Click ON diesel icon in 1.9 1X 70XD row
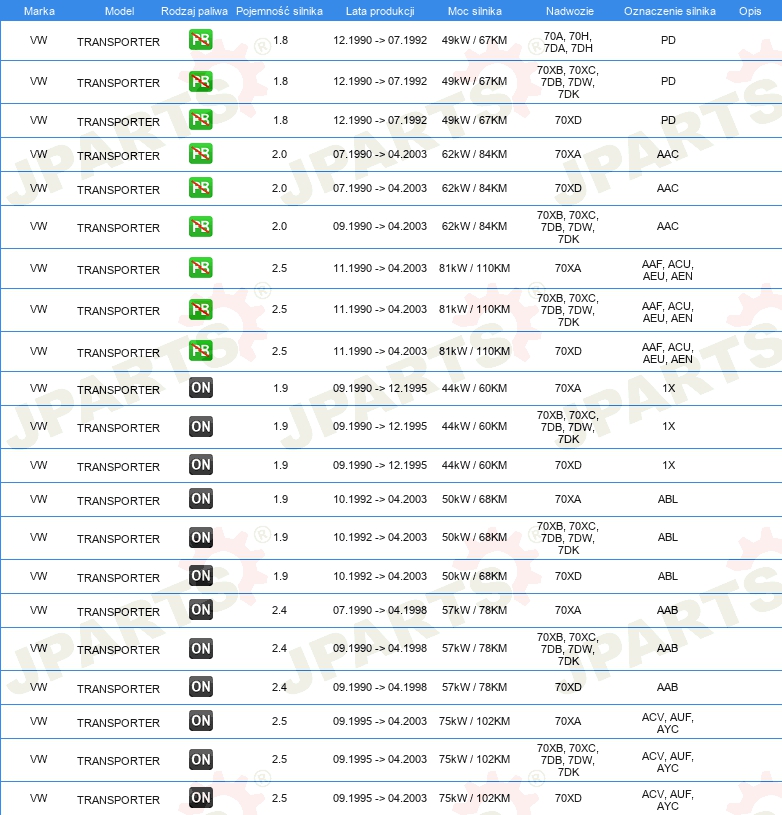782x815 pixels. (x=201, y=465)
